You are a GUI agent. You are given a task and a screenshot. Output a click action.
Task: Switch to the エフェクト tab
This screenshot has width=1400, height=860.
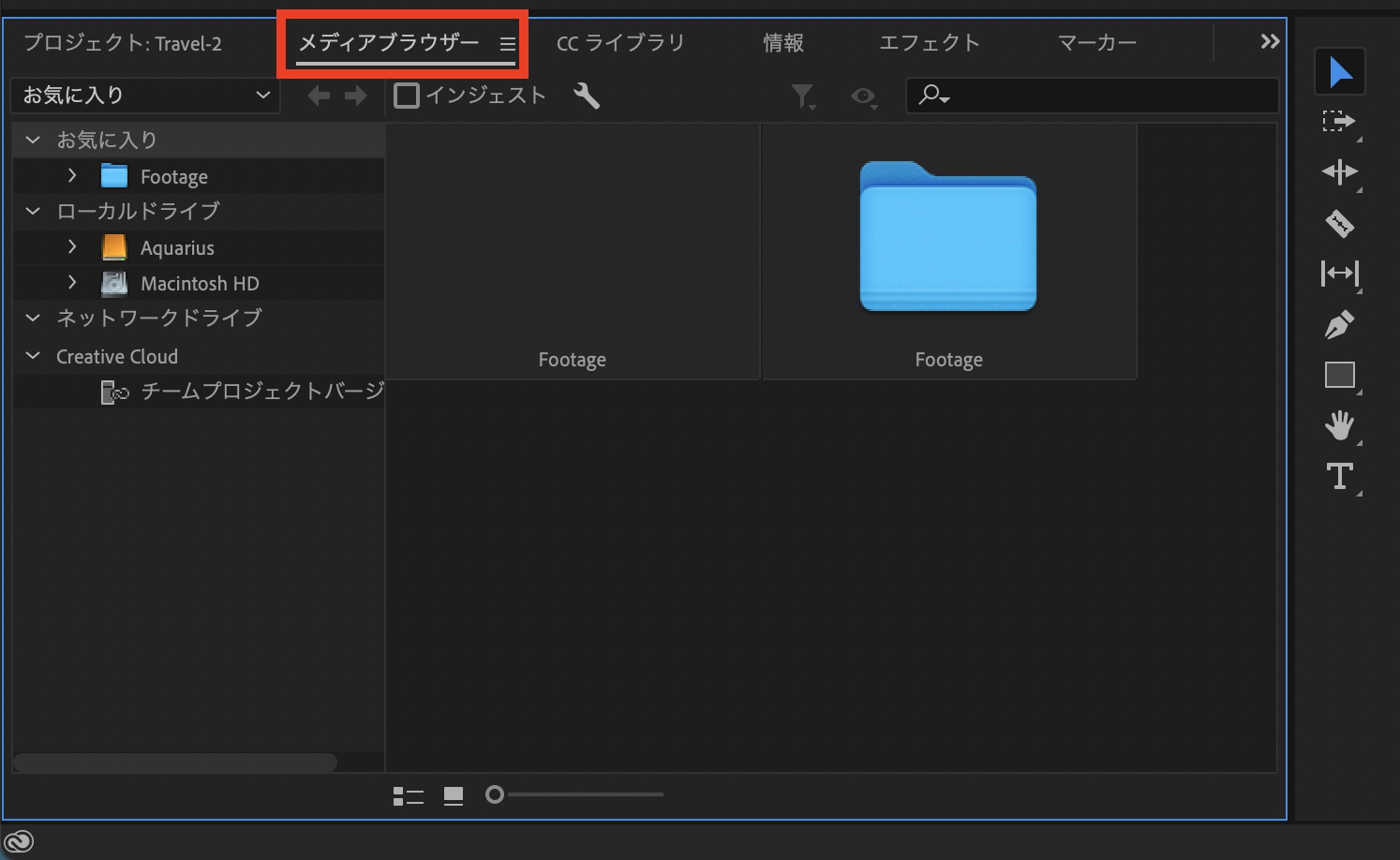[x=929, y=43]
